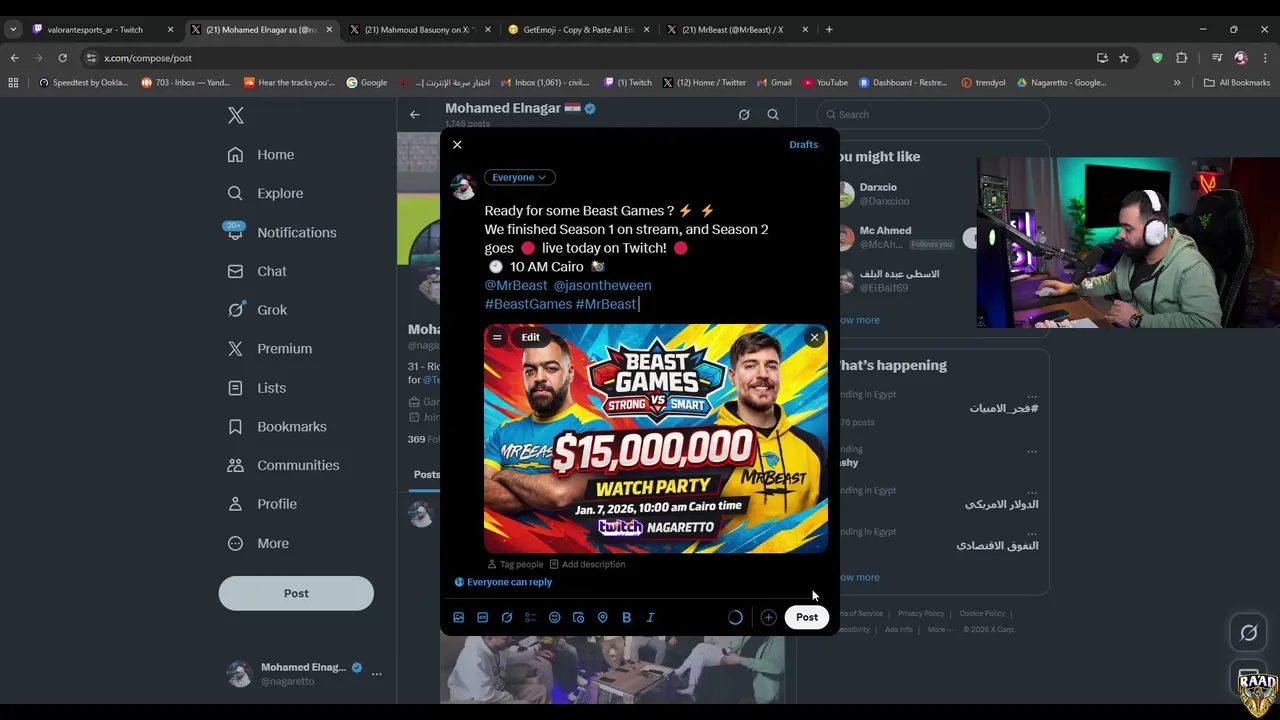Expand the Everyone audience dropdown
This screenshot has width=1280, height=720.
click(x=519, y=177)
